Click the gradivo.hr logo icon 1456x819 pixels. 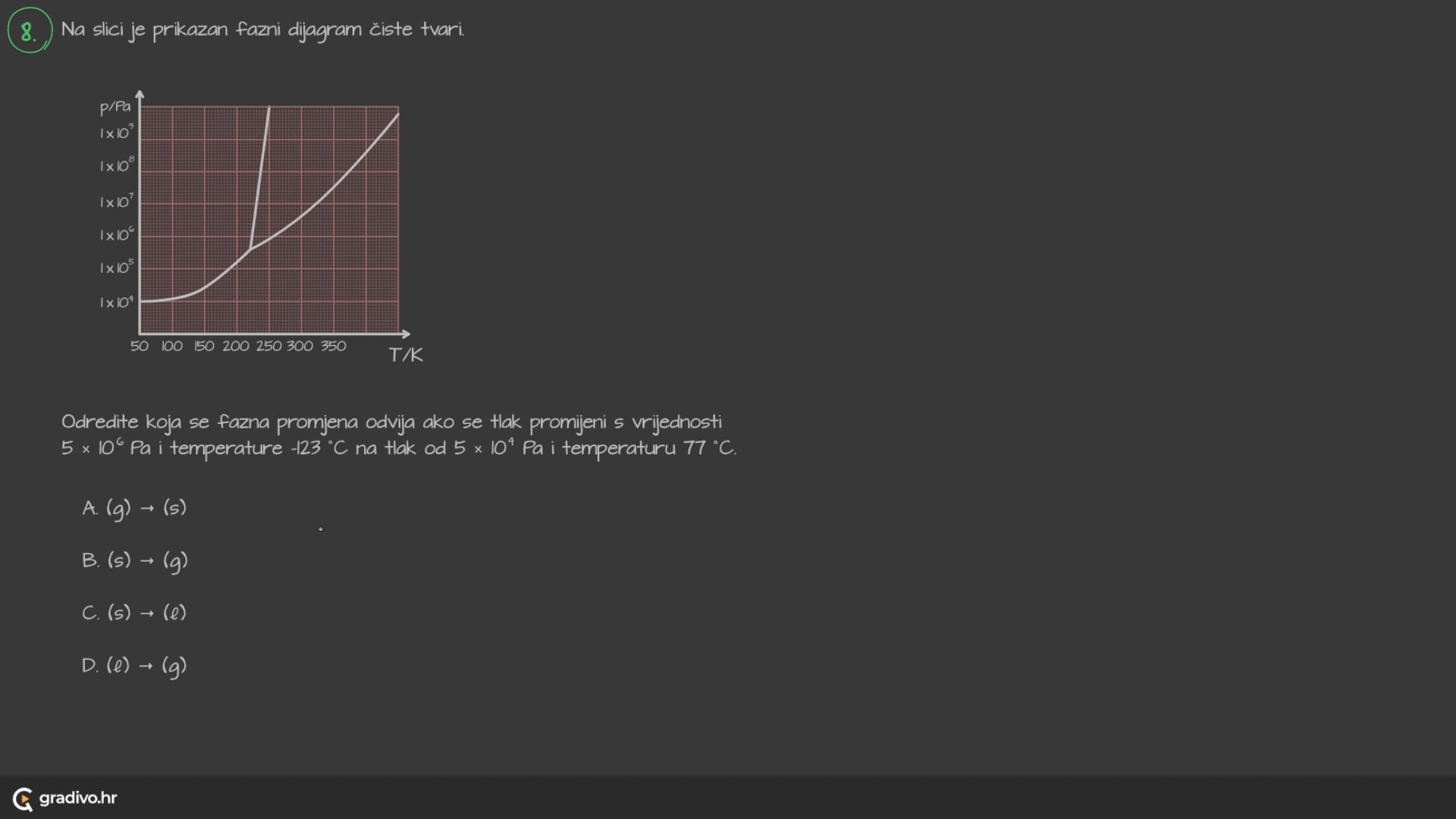(23, 799)
